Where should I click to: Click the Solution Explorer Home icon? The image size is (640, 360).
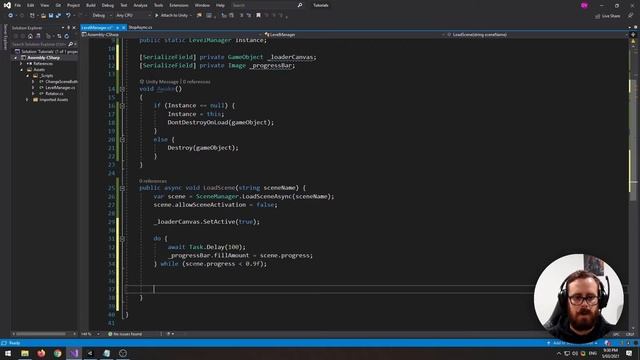[x=30, y=36]
